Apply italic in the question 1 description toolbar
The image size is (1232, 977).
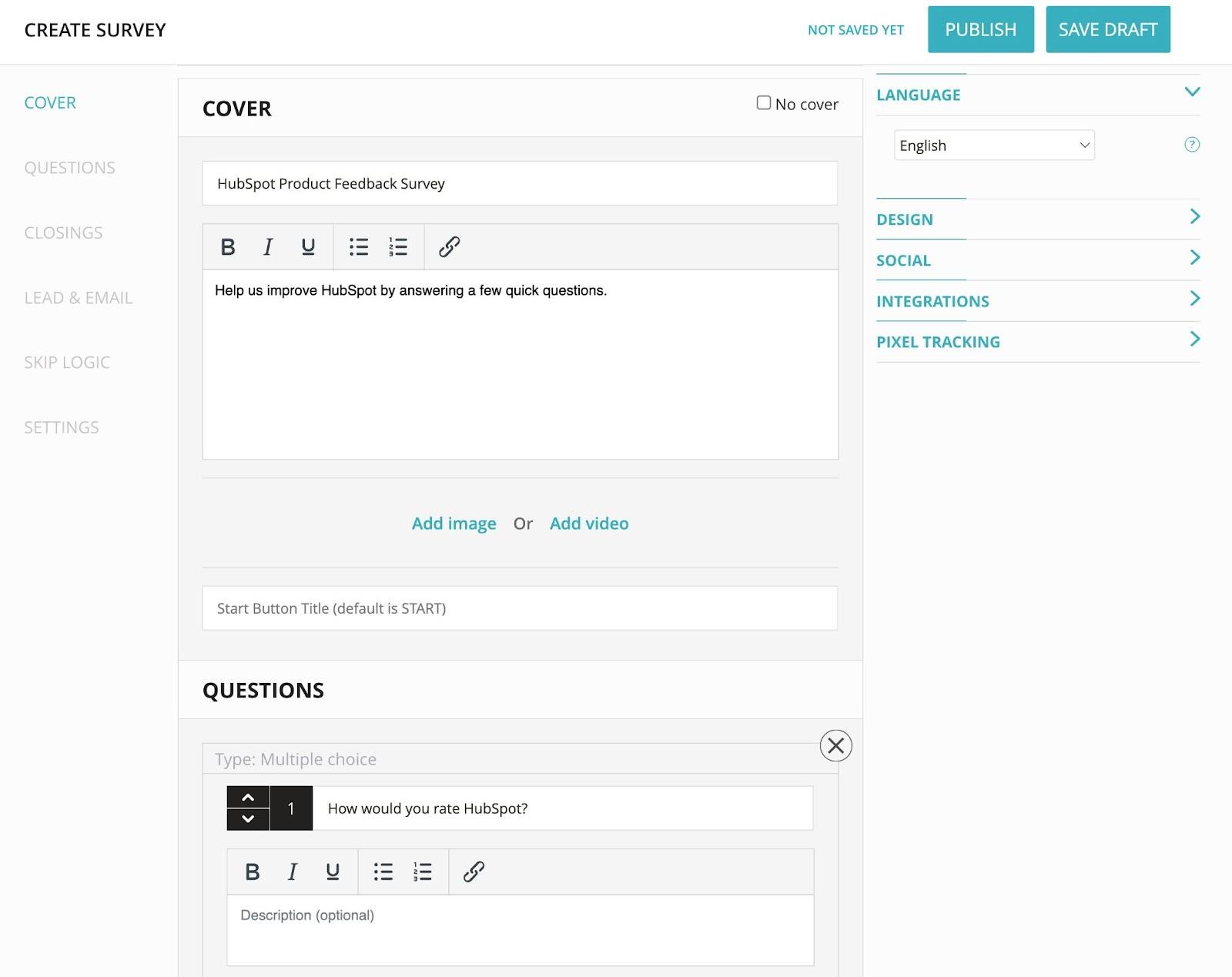(x=293, y=872)
